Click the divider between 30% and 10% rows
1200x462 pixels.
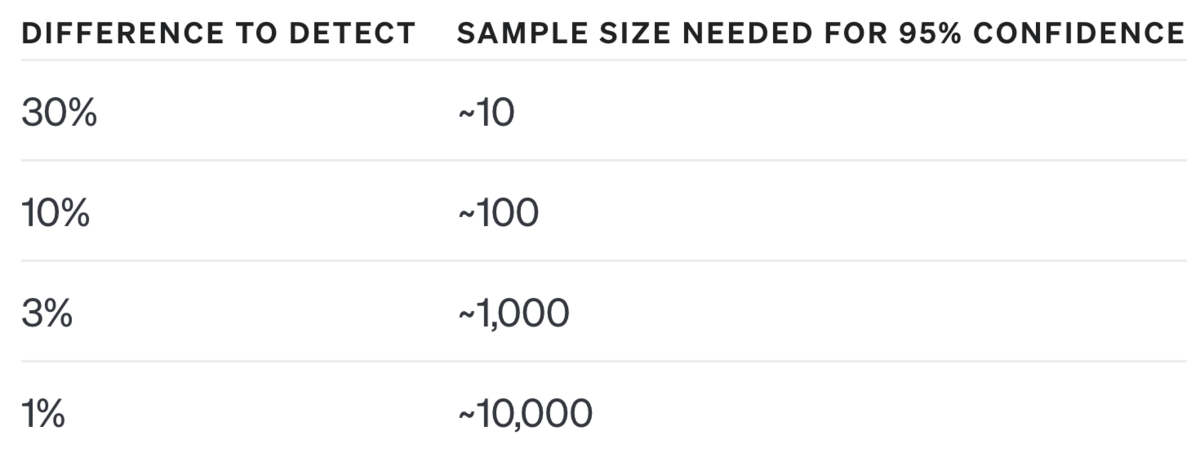click(x=600, y=160)
